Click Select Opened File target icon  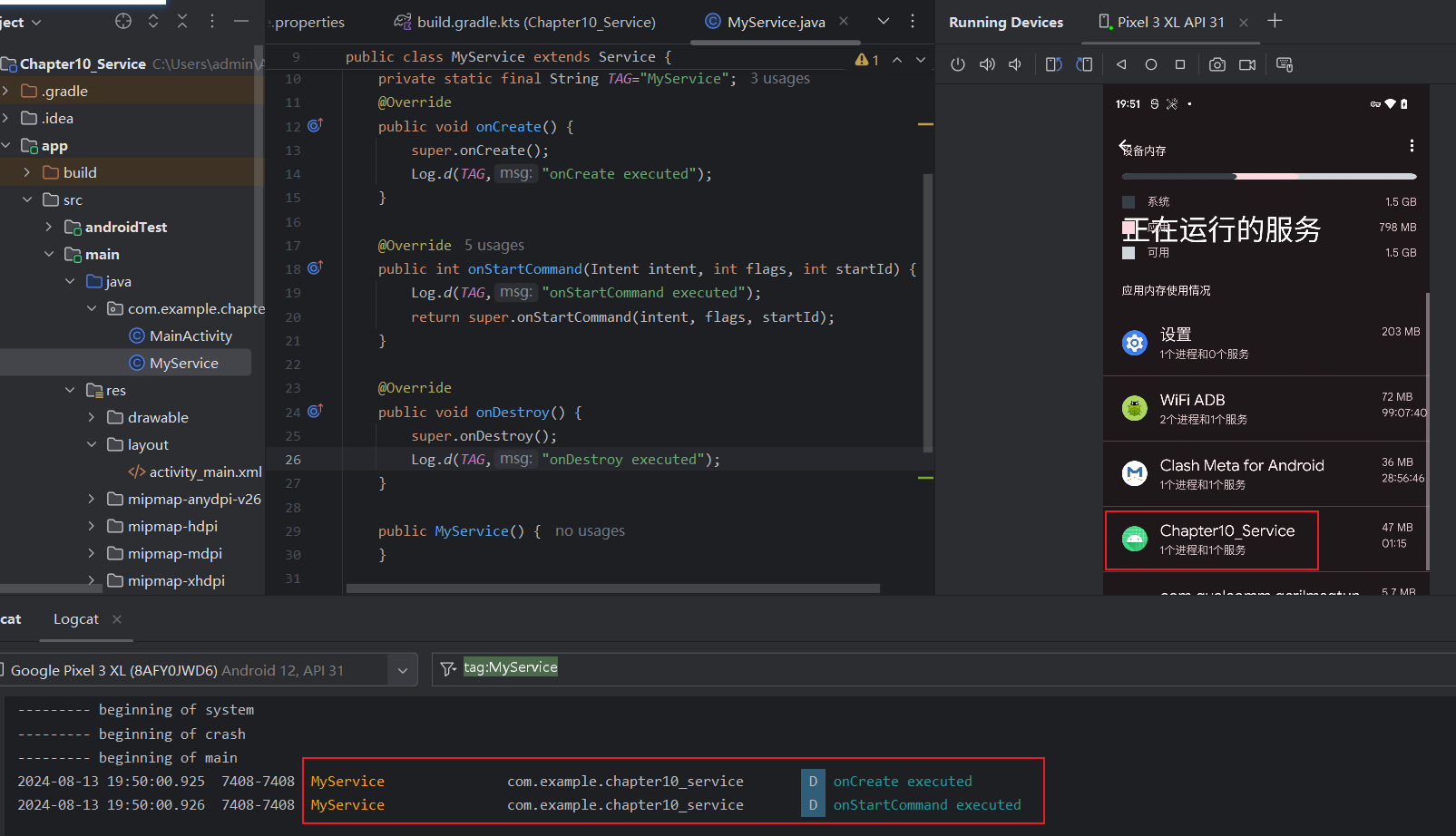pyautogui.click(x=123, y=21)
